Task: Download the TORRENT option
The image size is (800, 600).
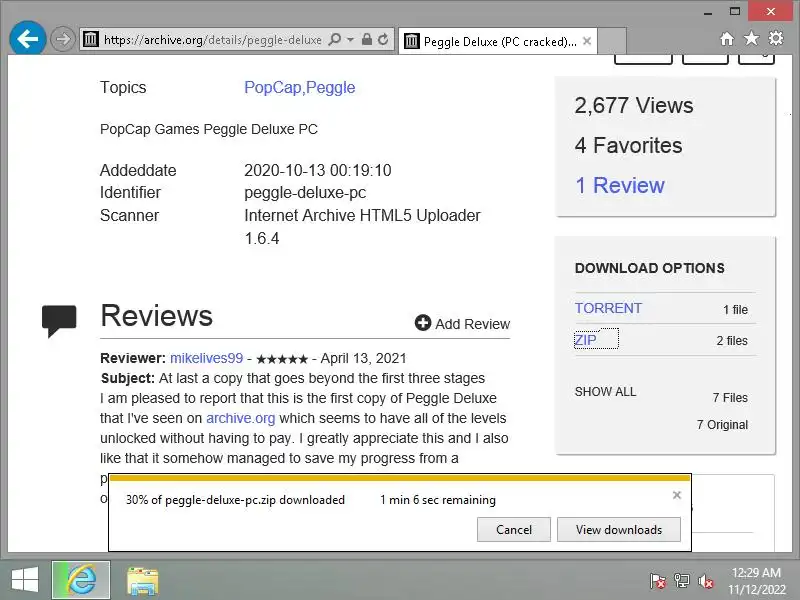Action: click(608, 308)
